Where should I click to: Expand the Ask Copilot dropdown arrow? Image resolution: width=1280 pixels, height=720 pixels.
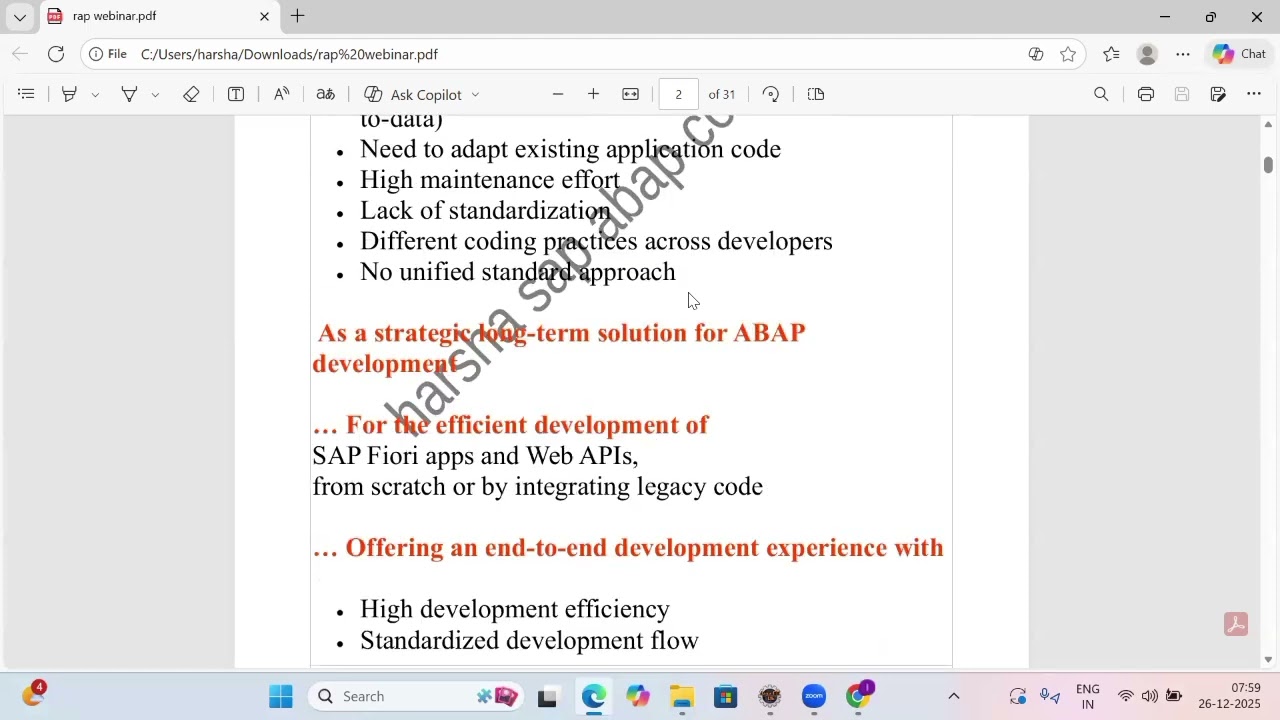(x=475, y=94)
